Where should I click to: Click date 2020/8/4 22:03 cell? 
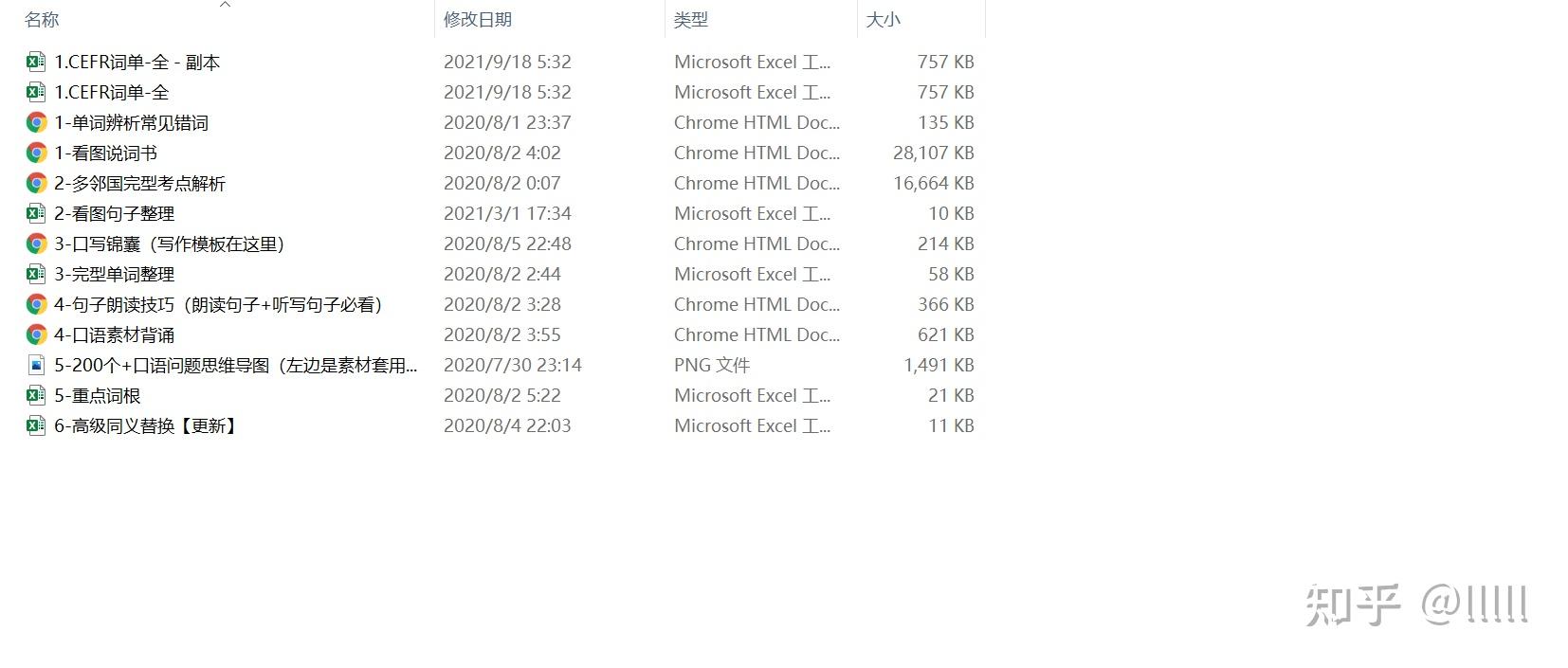pos(507,425)
